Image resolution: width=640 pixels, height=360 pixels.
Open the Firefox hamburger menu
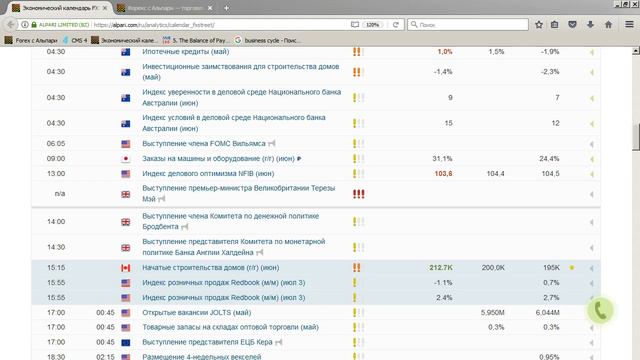coord(629,25)
